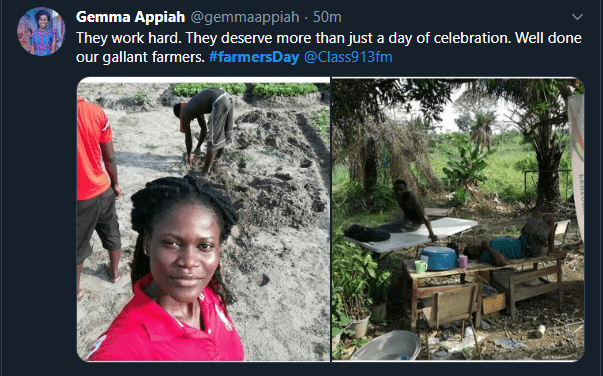Enlarge the left selfie photo
603x376 pixels.
point(203,219)
